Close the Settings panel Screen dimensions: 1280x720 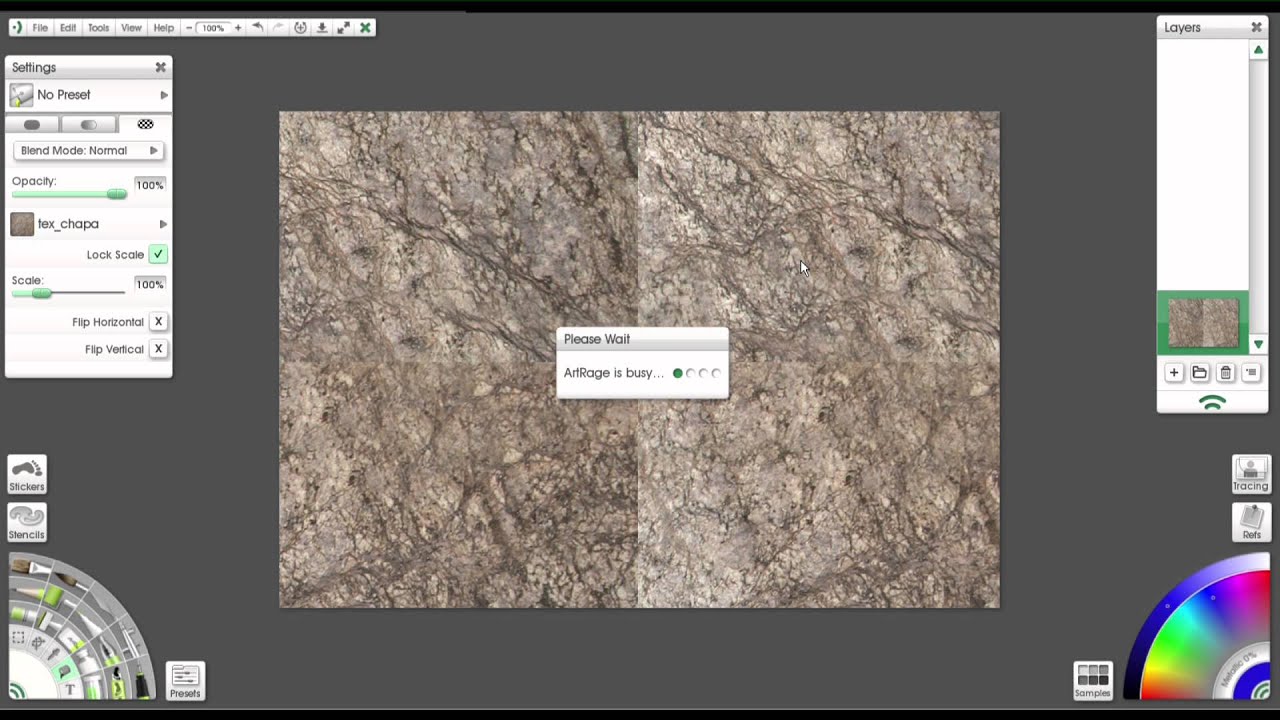[160, 67]
